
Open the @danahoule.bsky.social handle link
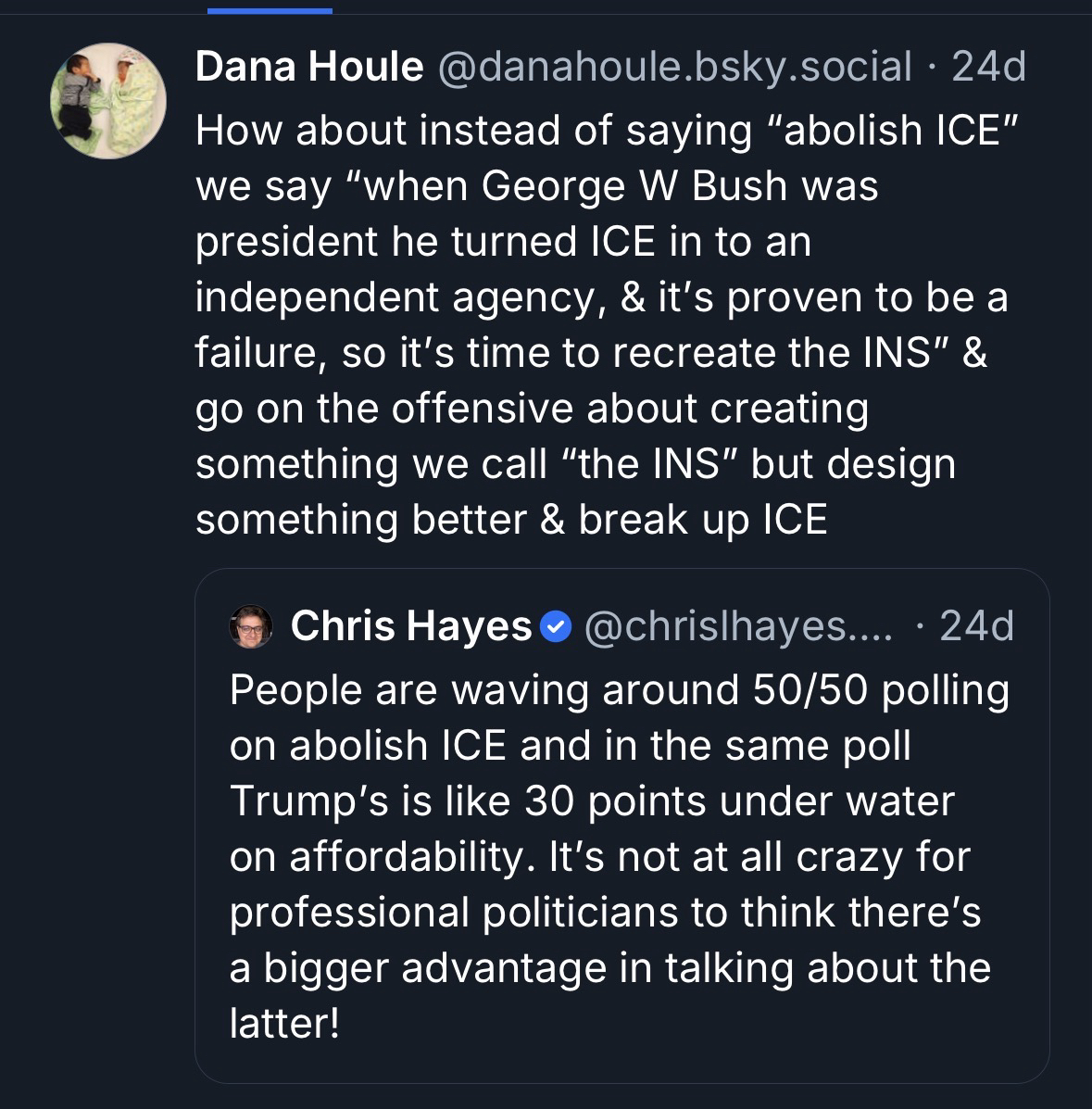pos(674,67)
